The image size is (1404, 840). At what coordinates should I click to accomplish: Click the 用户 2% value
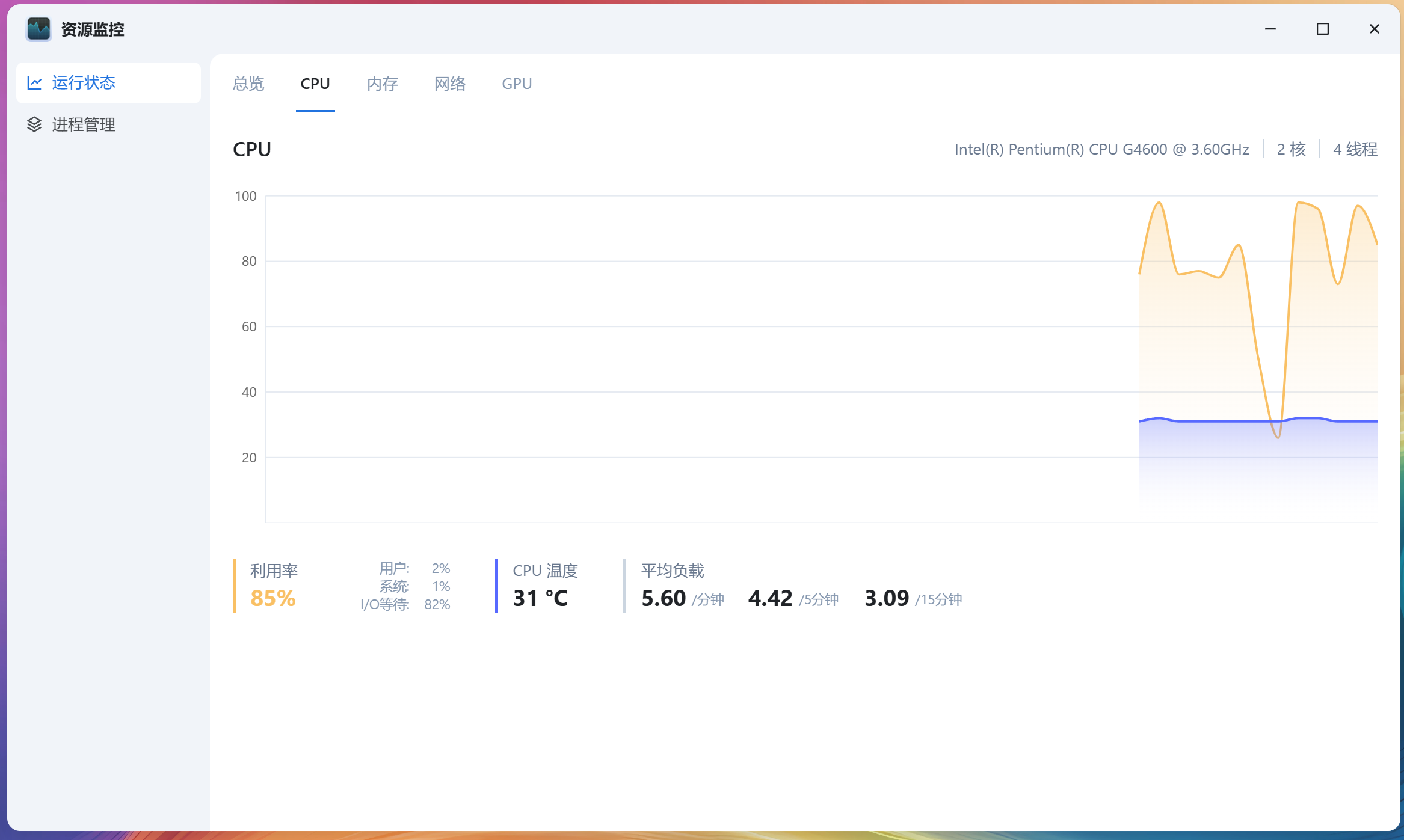(x=441, y=568)
